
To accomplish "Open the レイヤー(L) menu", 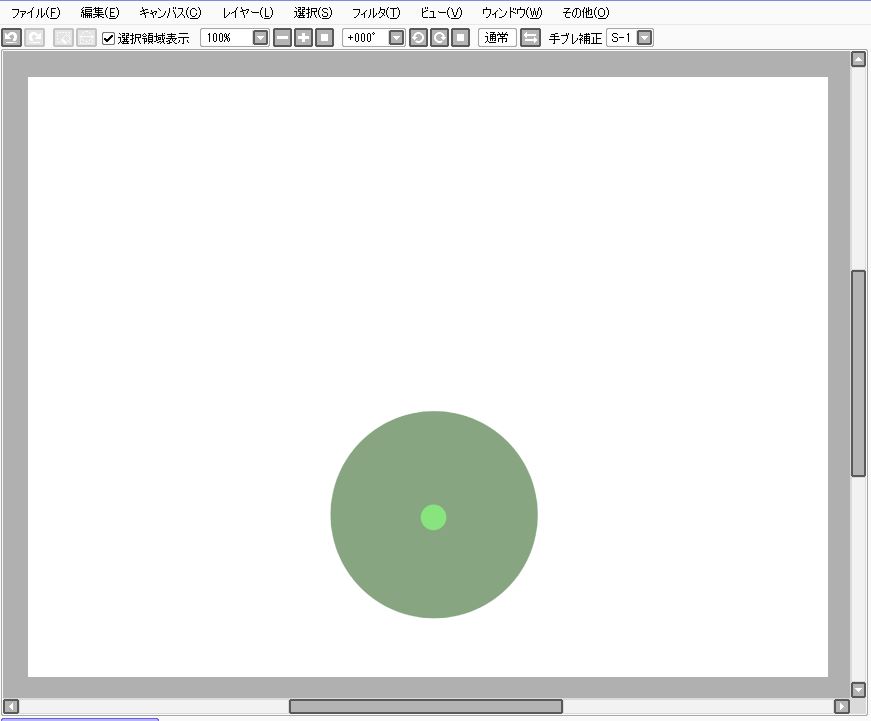I will tap(247, 13).
